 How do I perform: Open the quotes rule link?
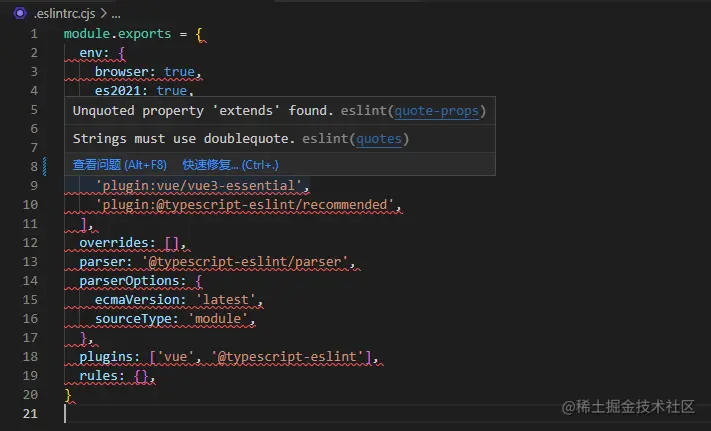tap(379, 139)
